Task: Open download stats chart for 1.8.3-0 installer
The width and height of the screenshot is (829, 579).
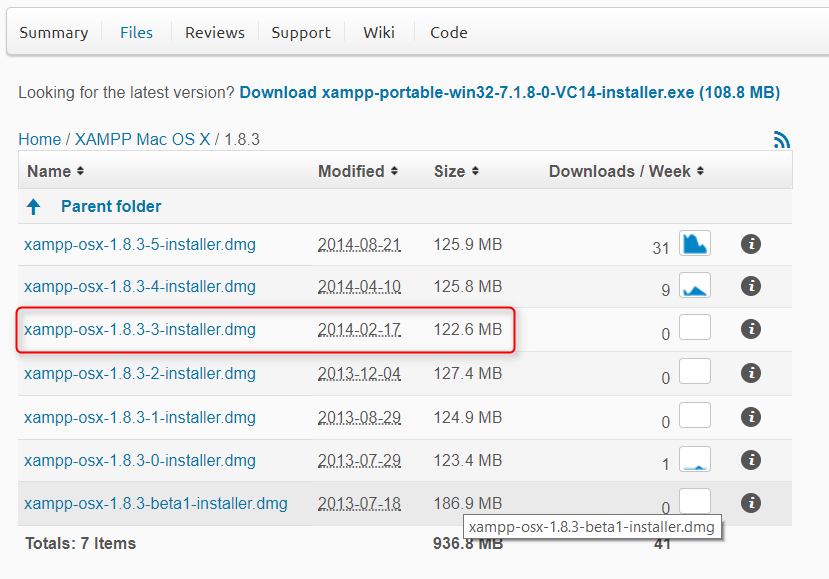Action: [x=695, y=458]
